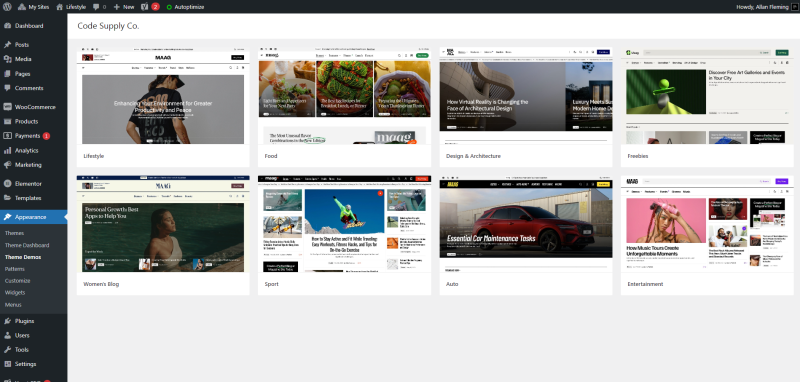The image size is (800, 382).
Task: Open Howdy, Allan Fleming account menu
Action: click(x=767, y=7)
